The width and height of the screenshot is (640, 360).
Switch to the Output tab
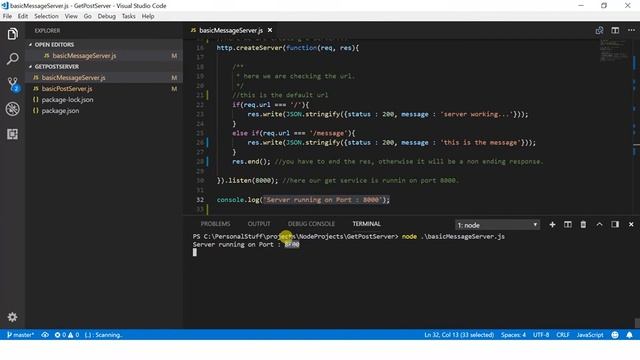(259, 224)
